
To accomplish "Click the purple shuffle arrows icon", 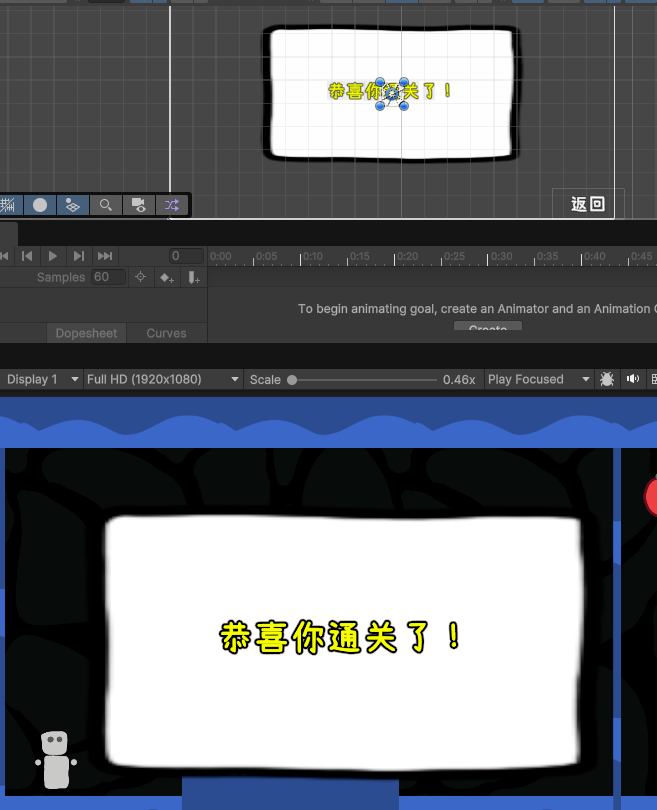I will (171, 205).
